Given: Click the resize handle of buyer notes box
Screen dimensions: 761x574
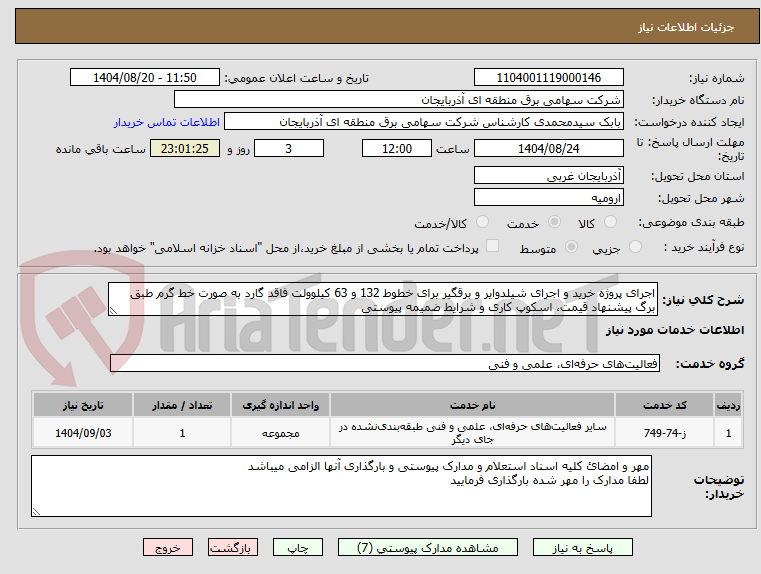Looking at the screenshot, I should click(36, 511).
